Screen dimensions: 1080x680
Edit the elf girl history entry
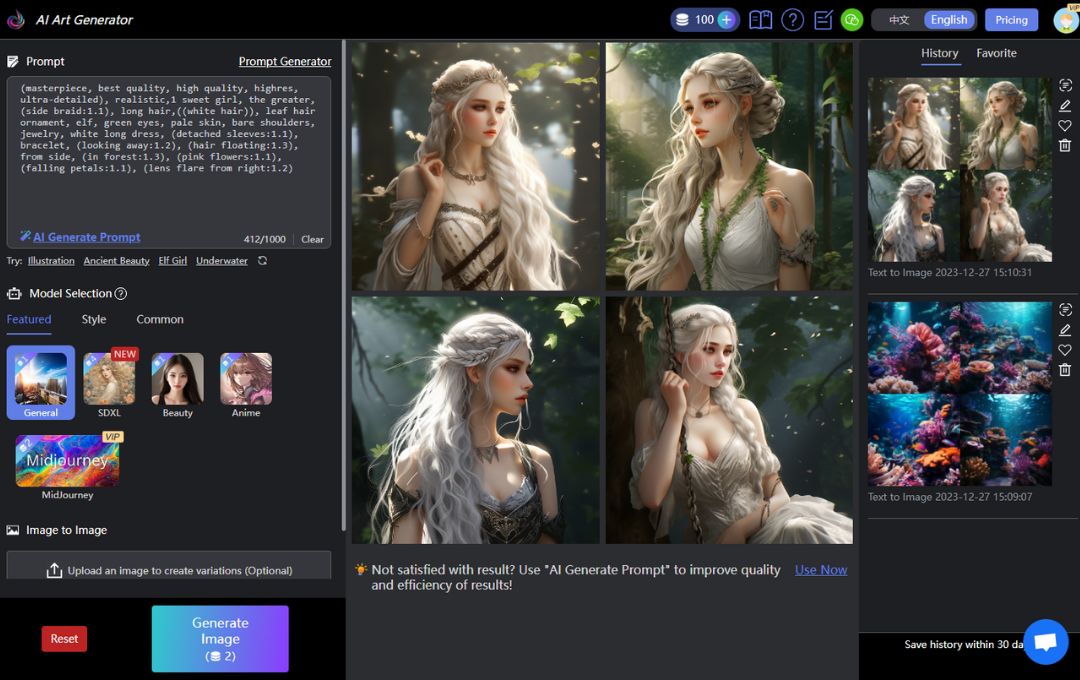[1065, 105]
